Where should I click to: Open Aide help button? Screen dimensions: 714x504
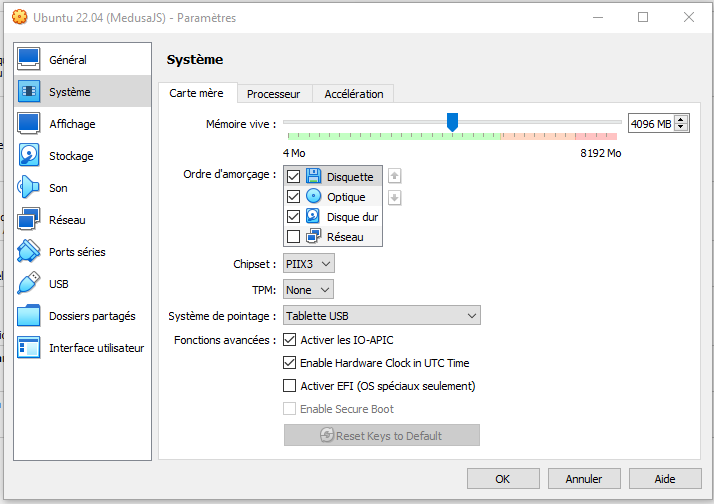[665, 479]
